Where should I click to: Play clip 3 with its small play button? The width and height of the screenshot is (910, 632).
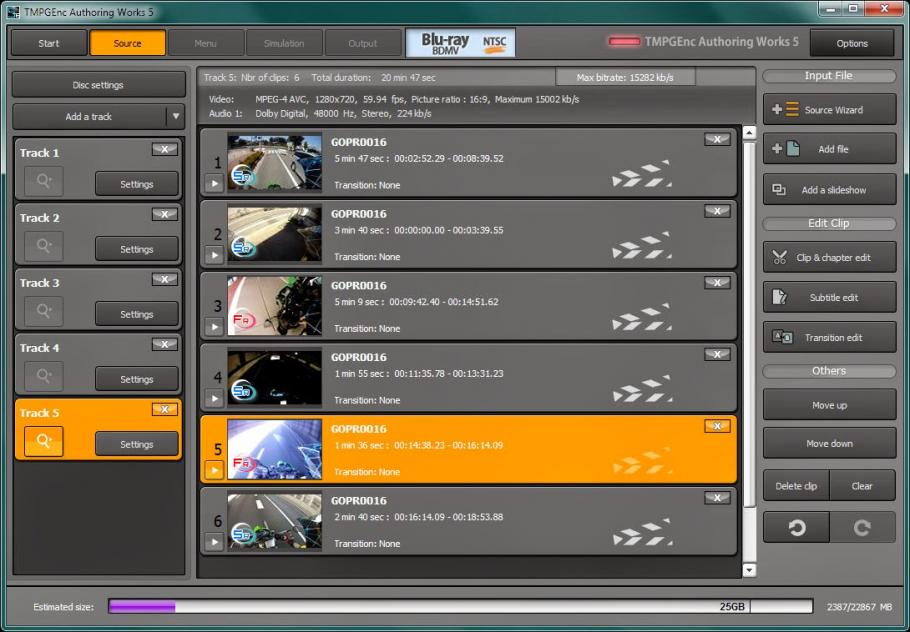click(214, 327)
